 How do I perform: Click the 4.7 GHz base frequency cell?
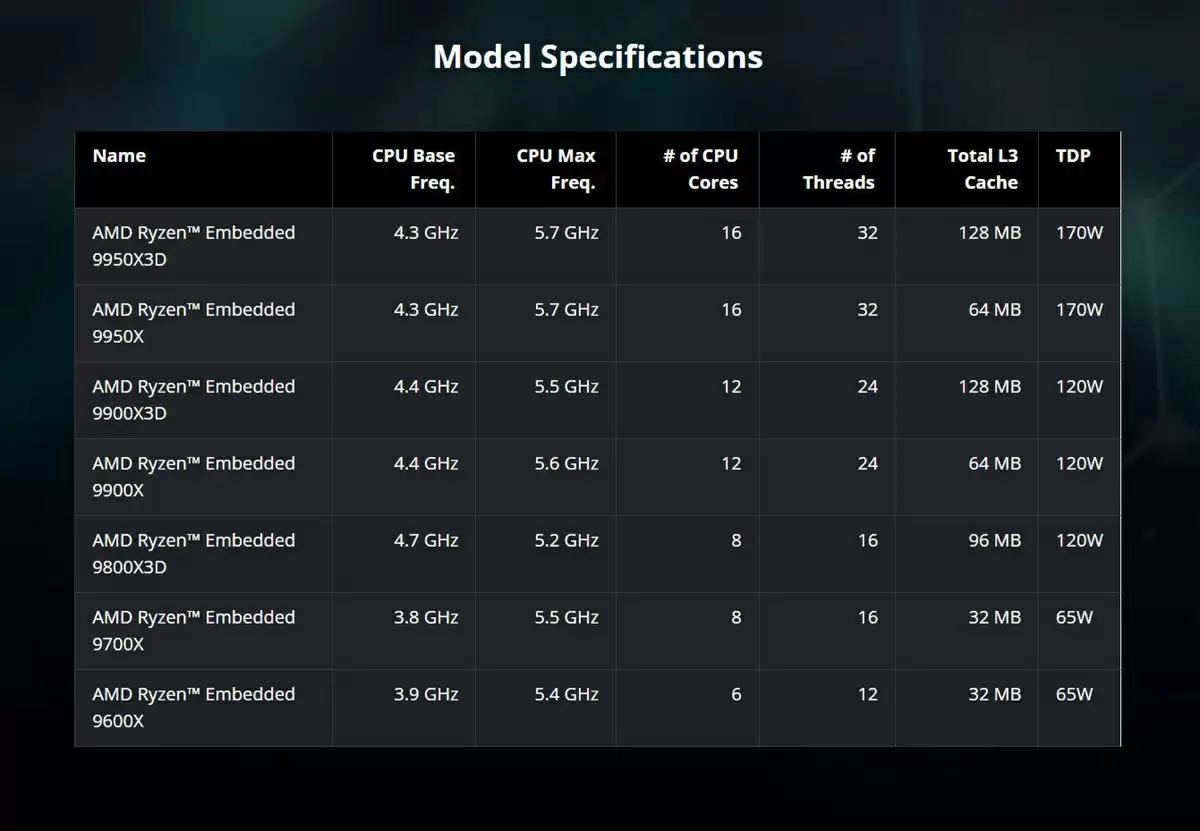point(426,541)
